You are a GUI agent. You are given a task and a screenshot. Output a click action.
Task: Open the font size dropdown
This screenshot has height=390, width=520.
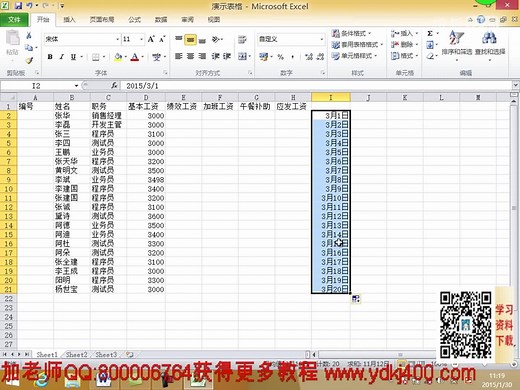[142, 39]
